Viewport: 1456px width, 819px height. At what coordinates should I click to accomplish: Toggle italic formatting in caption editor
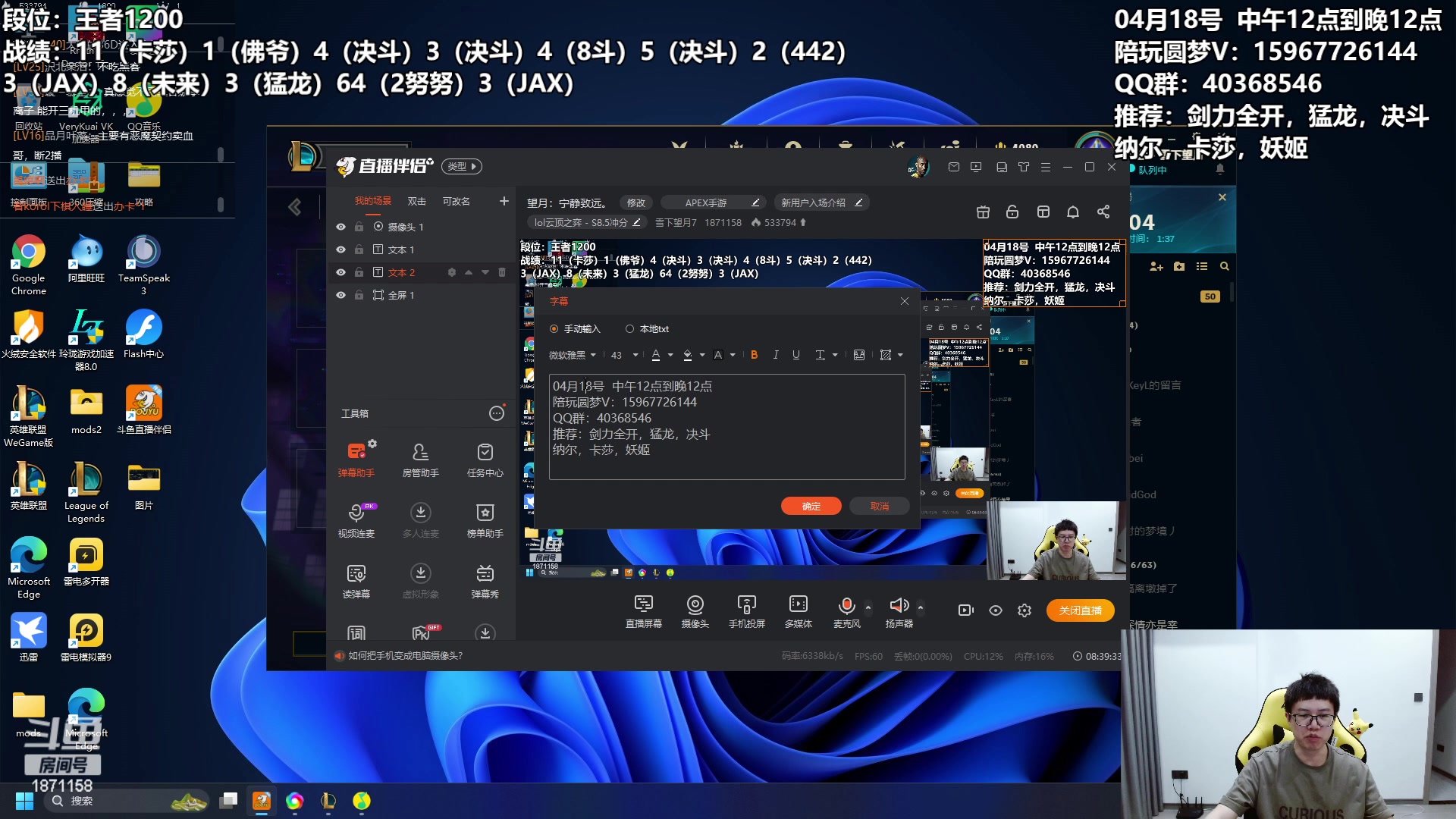click(776, 355)
